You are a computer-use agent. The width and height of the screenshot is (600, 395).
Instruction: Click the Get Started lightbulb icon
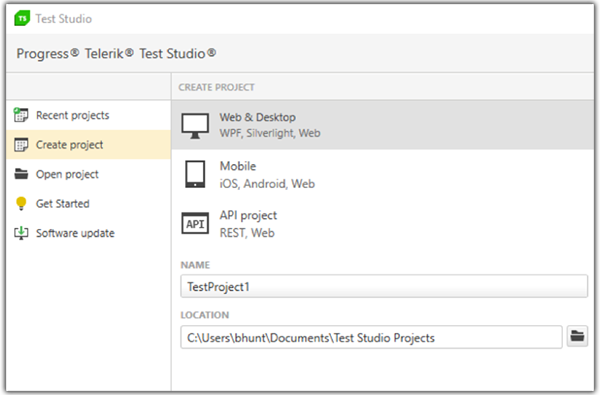(x=21, y=203)
